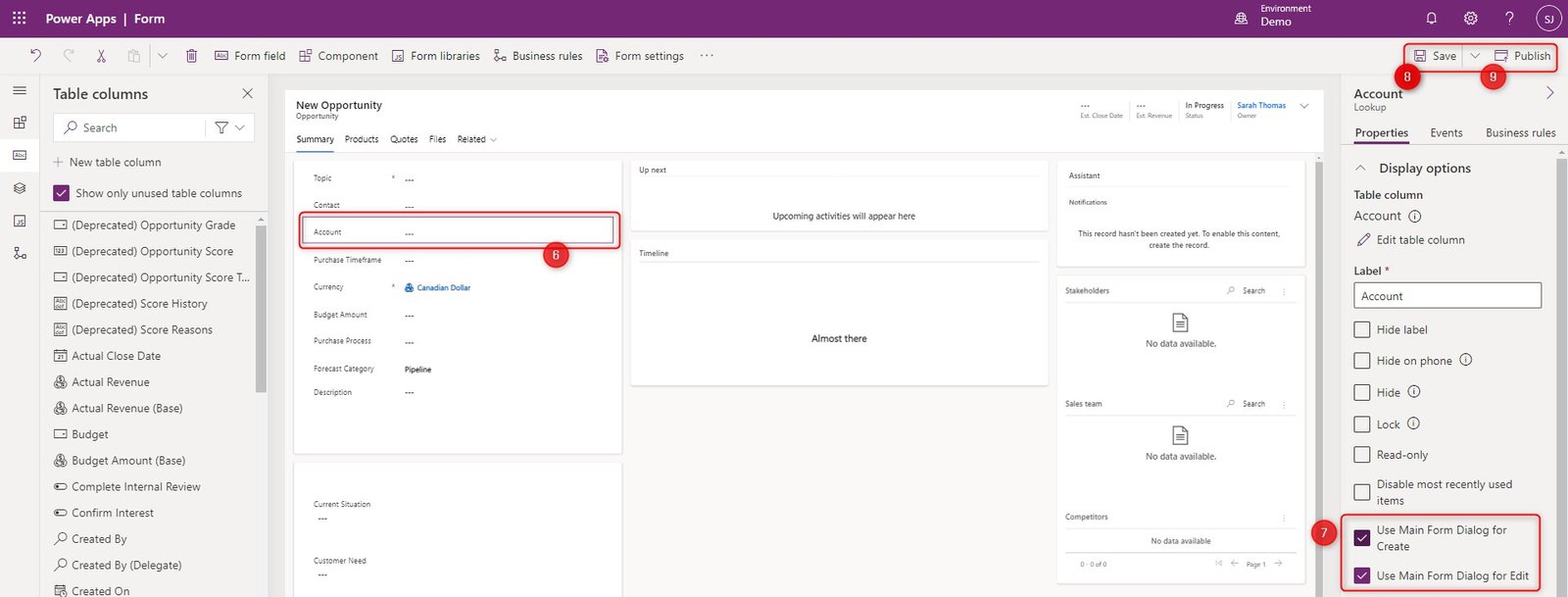Open Table columns icon in left rail
This screenshot has height=597, width=1568.
[x=20, y=155]
